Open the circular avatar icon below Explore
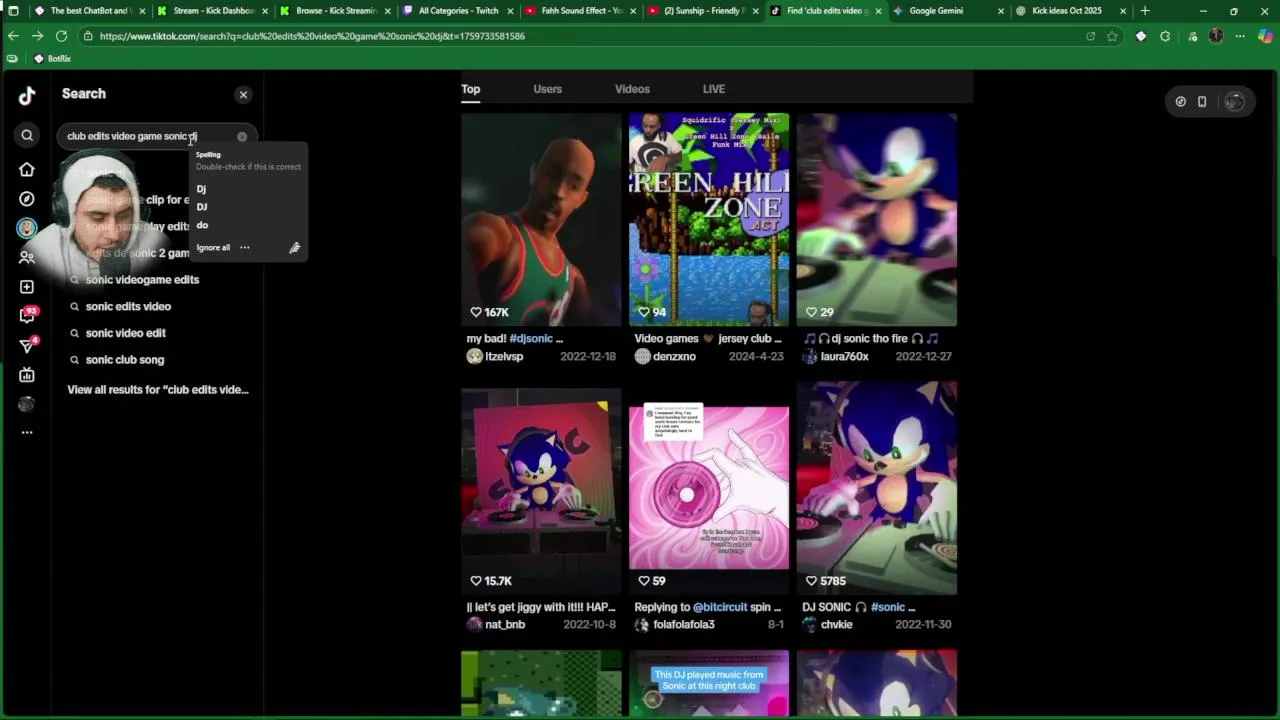The image size is (1280, 720). coord(27,228)
